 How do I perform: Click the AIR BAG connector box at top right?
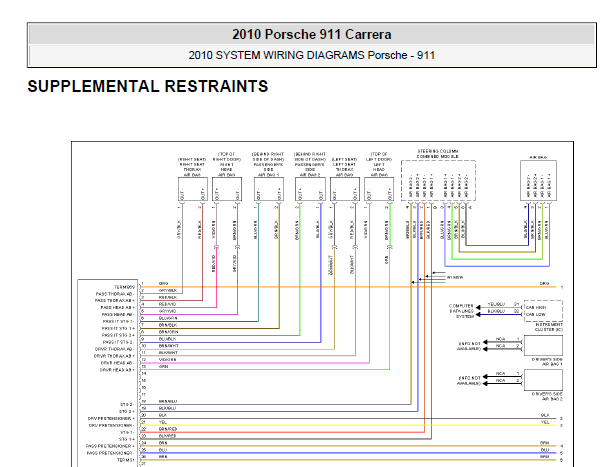click(538, 181)
